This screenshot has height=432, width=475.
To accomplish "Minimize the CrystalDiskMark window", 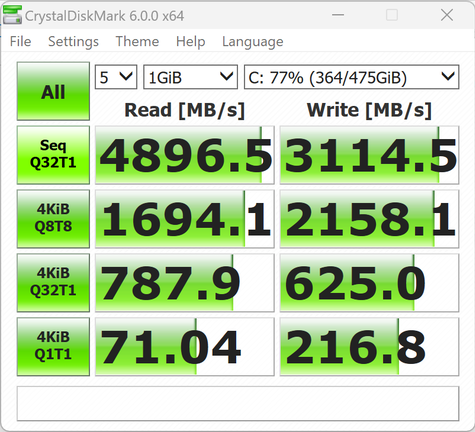I will (338, 15).
